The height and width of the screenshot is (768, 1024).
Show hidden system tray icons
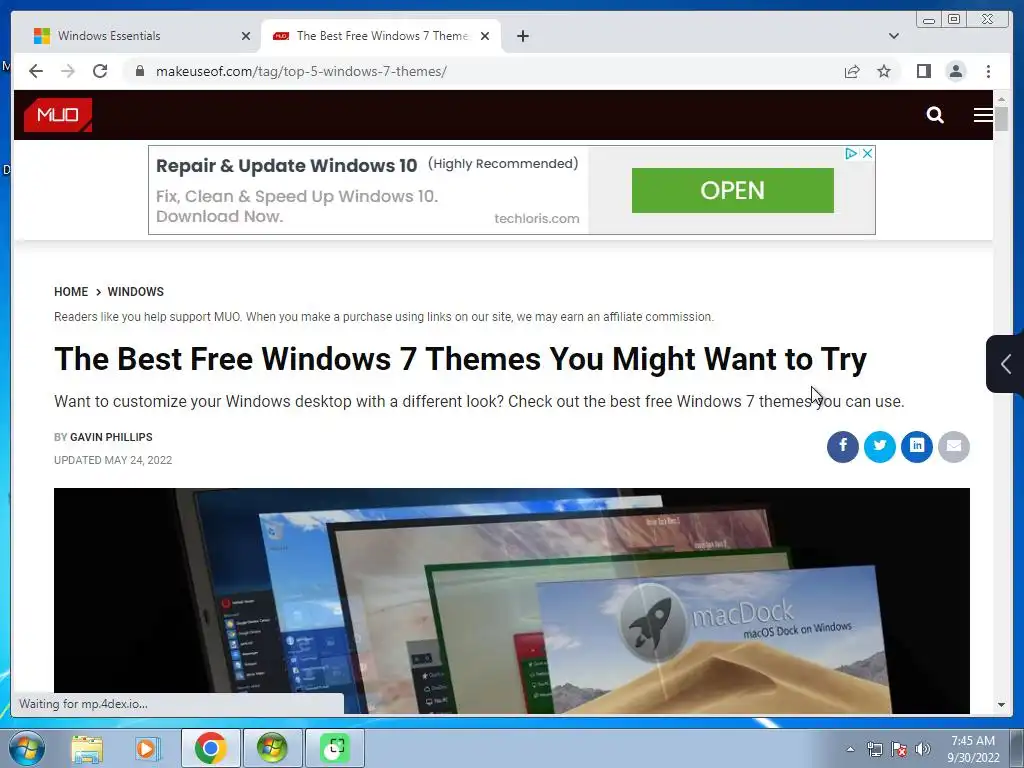click(x=850, y=749)
